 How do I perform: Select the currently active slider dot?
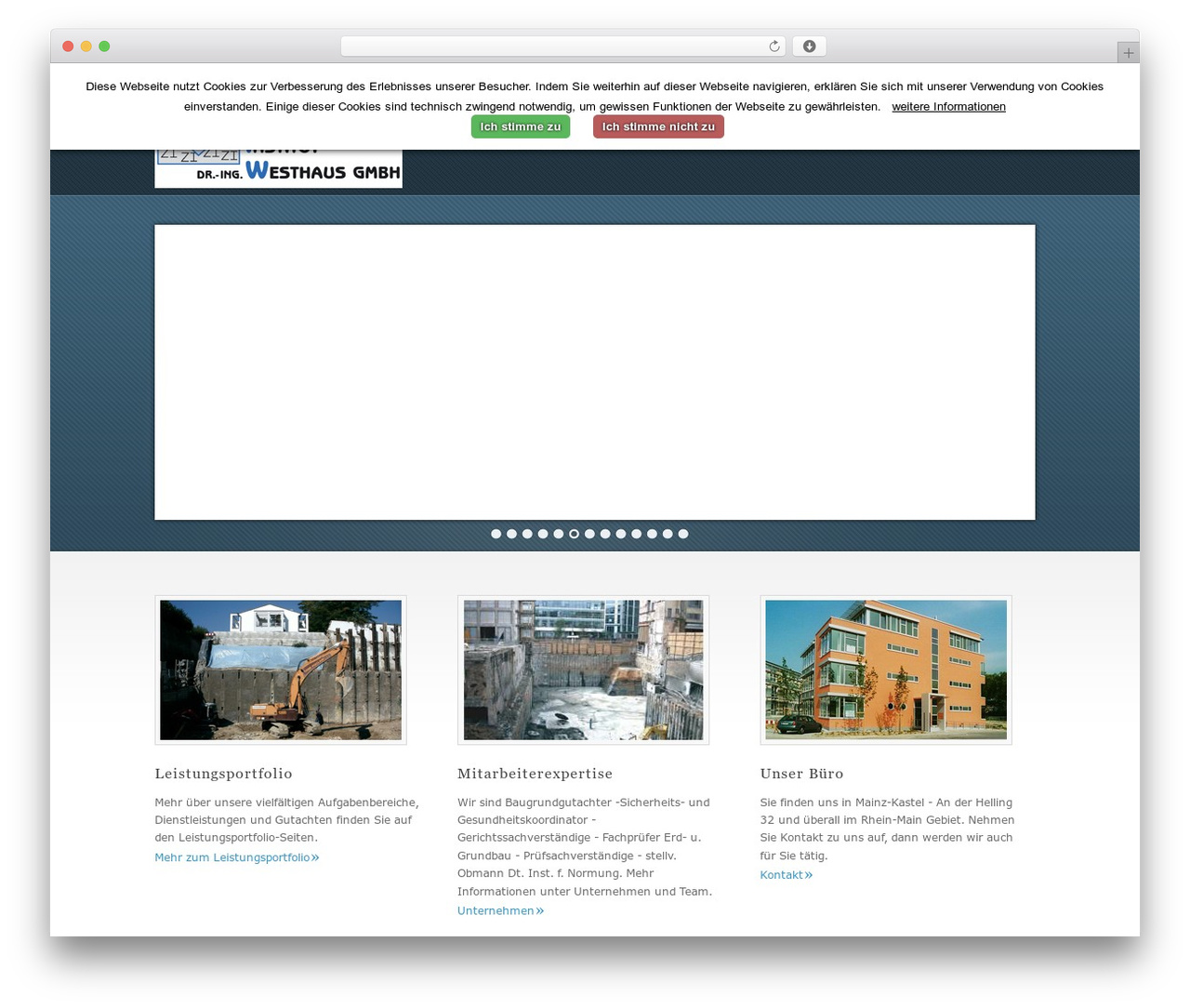pos(574,534)
